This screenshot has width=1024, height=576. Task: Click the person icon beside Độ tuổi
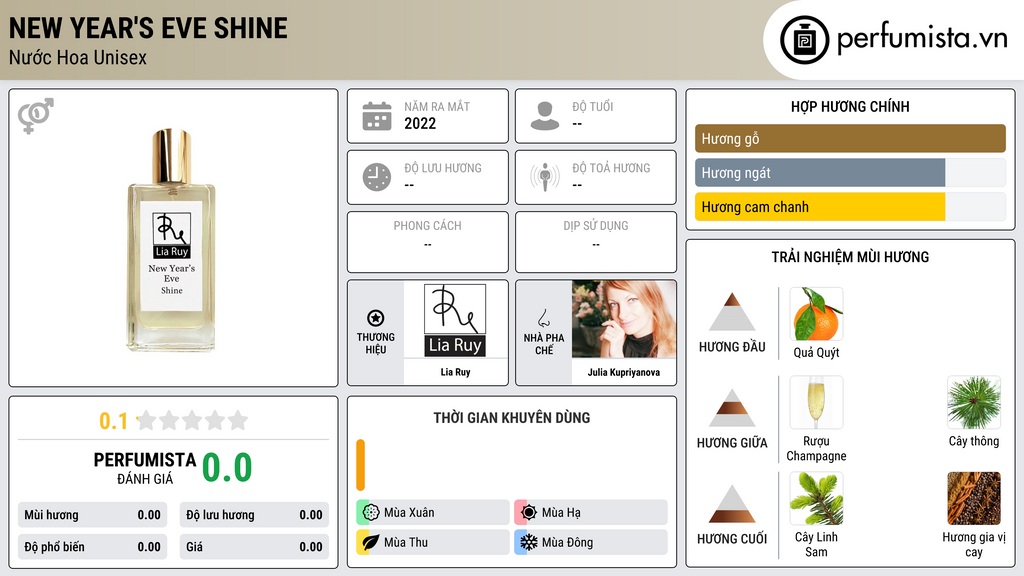point(545,116)
